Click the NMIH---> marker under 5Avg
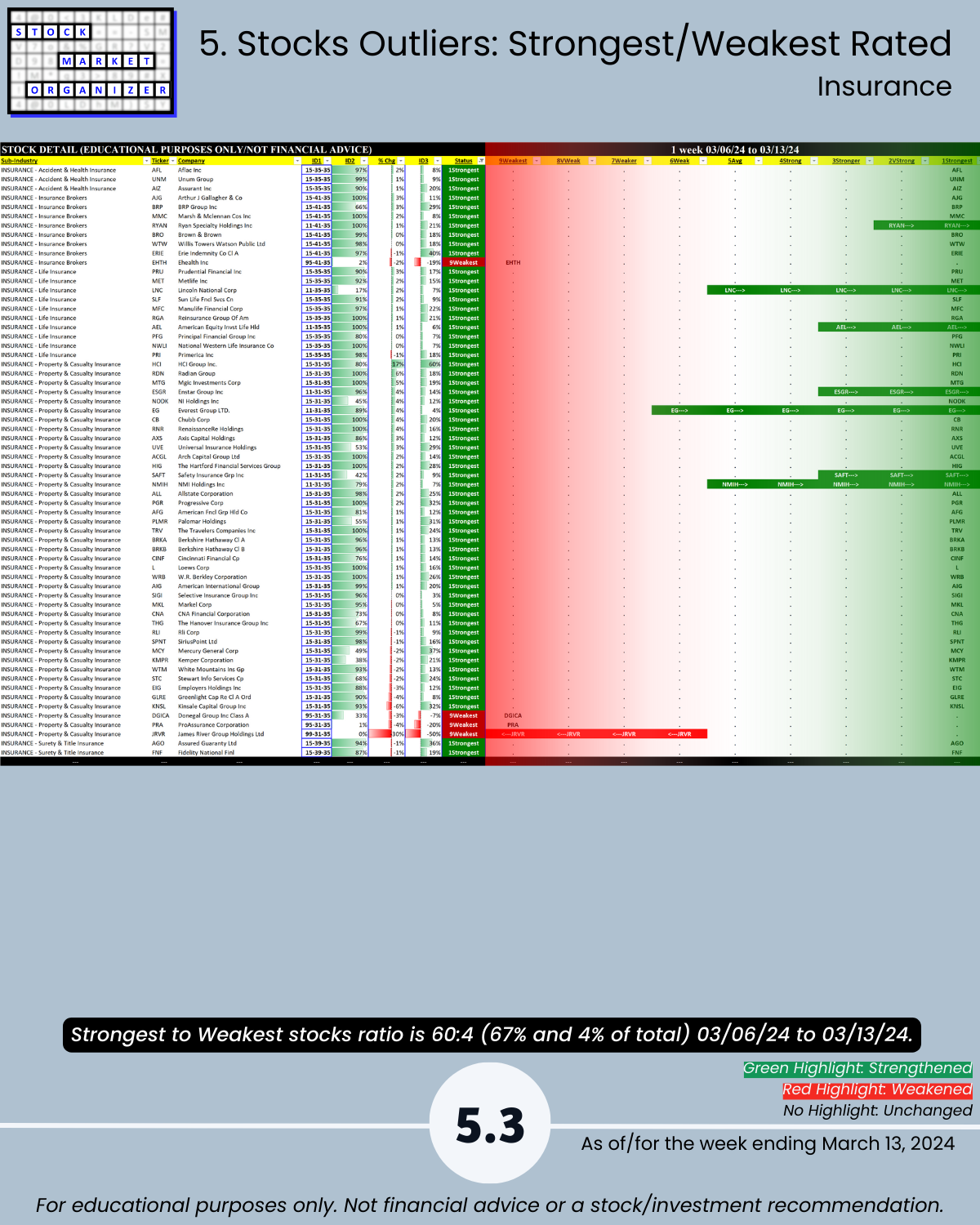980x1225 pixels. (735, 484)
